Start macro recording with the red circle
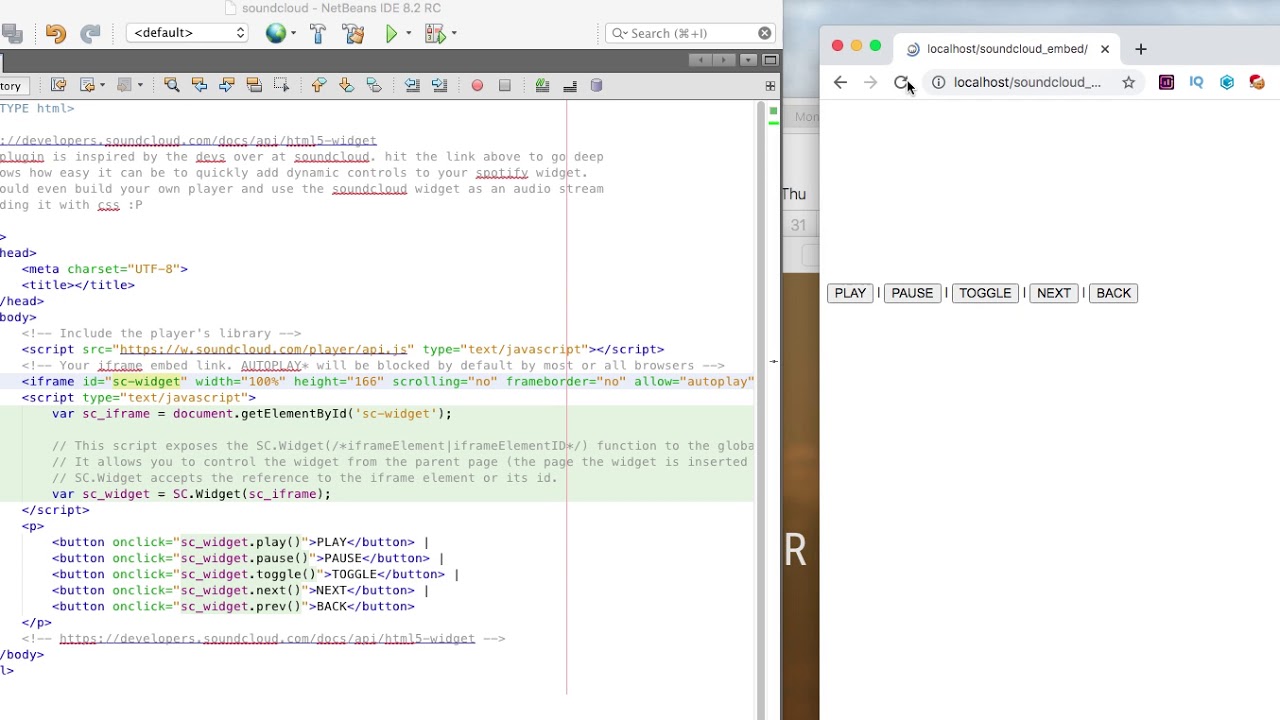1280x720 pixels. [x=477, y=85]
